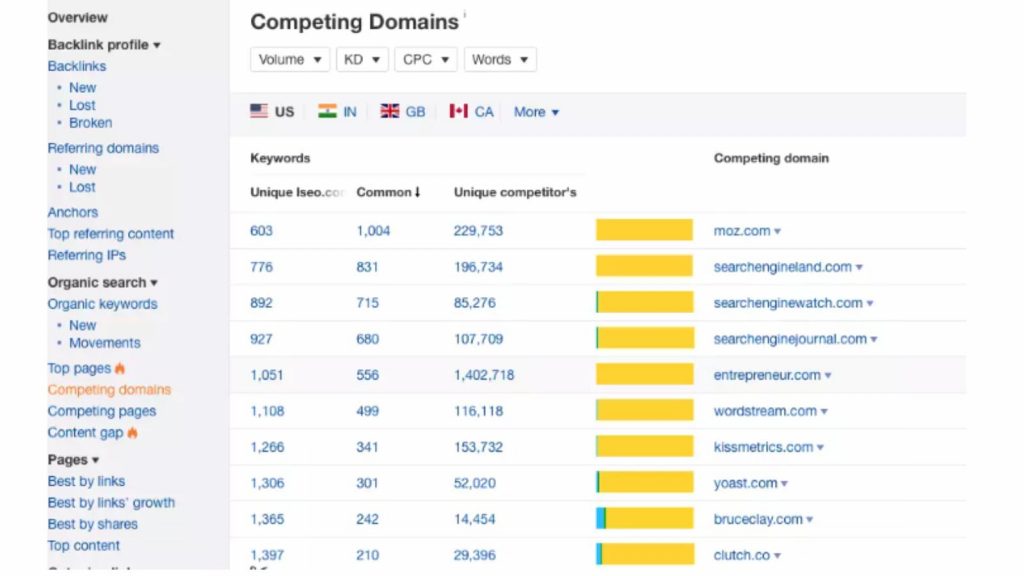Click unique keywords count 776
Image resolution: width=1024 pixels, height=576 pixels.
pyautogui.click(x=261, y=267)
